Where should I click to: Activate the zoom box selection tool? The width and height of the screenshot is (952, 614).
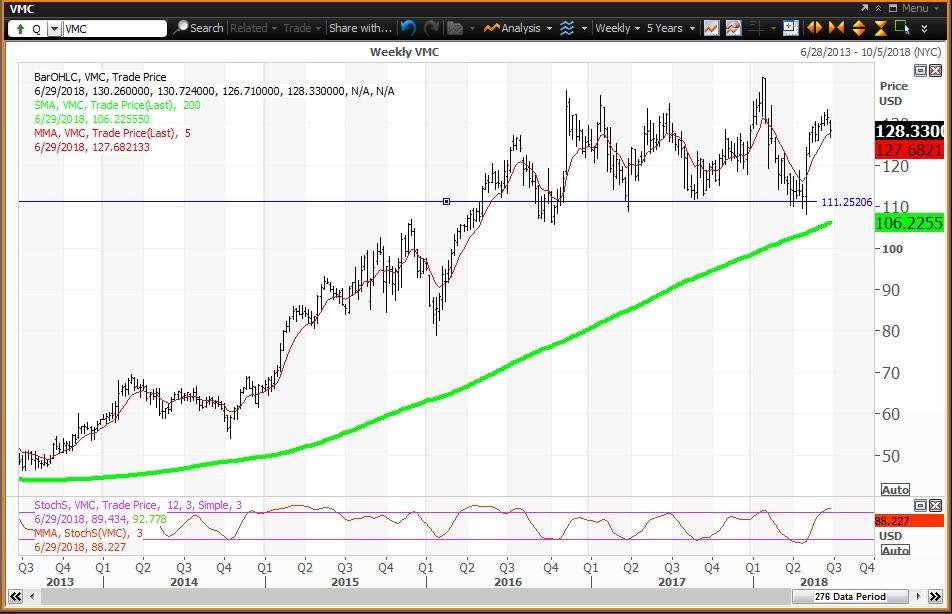point(901,28)
